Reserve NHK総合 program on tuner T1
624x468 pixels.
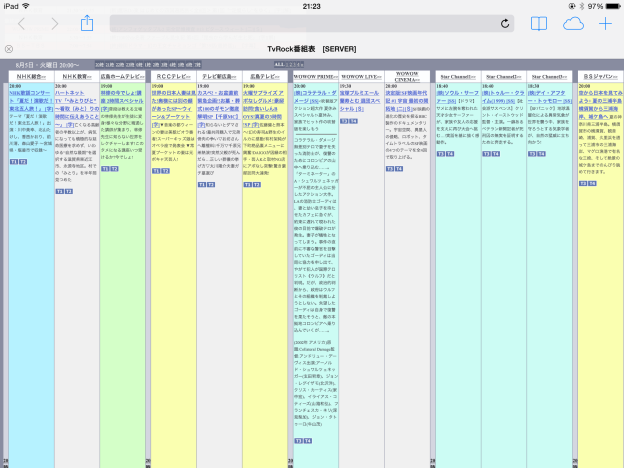(14, 162)
